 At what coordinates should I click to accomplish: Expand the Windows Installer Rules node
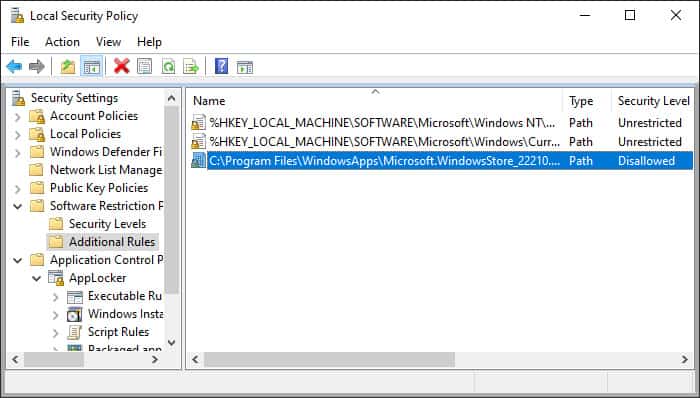click(x=55, y=315)
